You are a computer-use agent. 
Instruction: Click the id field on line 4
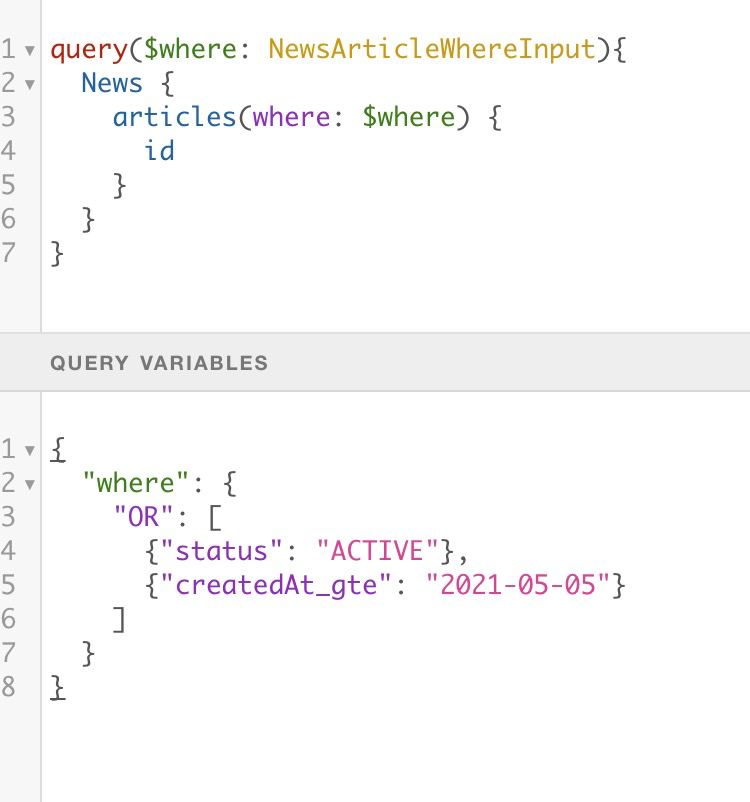pos(159,151)
